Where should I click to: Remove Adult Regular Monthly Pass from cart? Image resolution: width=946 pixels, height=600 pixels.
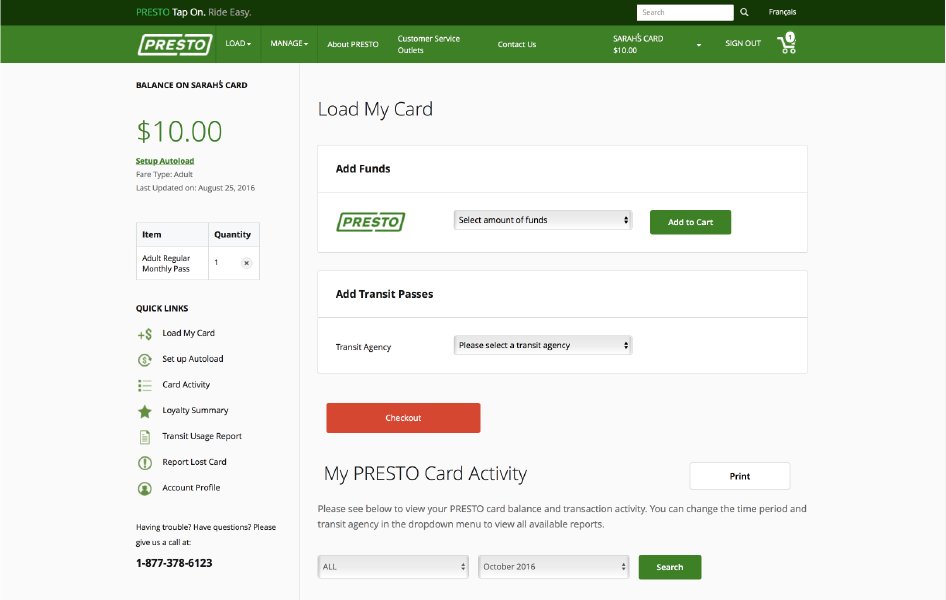[x=246, y=263]
